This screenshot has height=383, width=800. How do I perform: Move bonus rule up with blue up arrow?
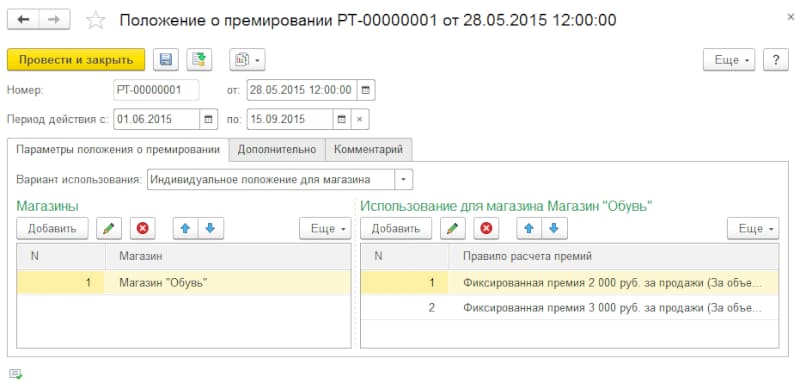529,228
